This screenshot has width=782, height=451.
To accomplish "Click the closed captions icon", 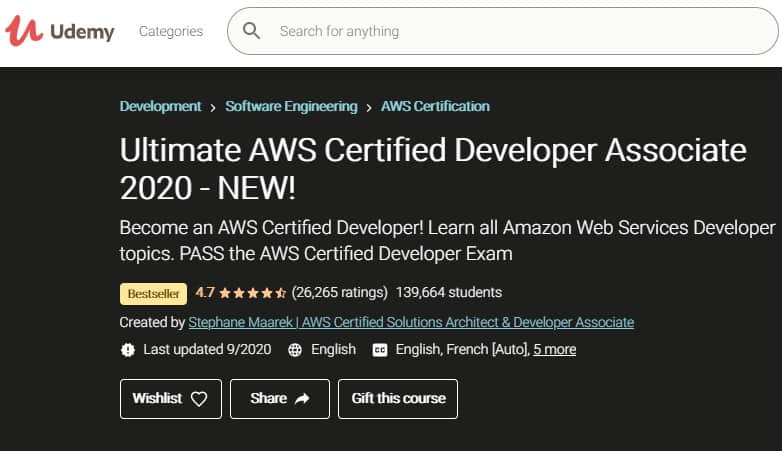I will pyautogui.click(x=379, y=350).
